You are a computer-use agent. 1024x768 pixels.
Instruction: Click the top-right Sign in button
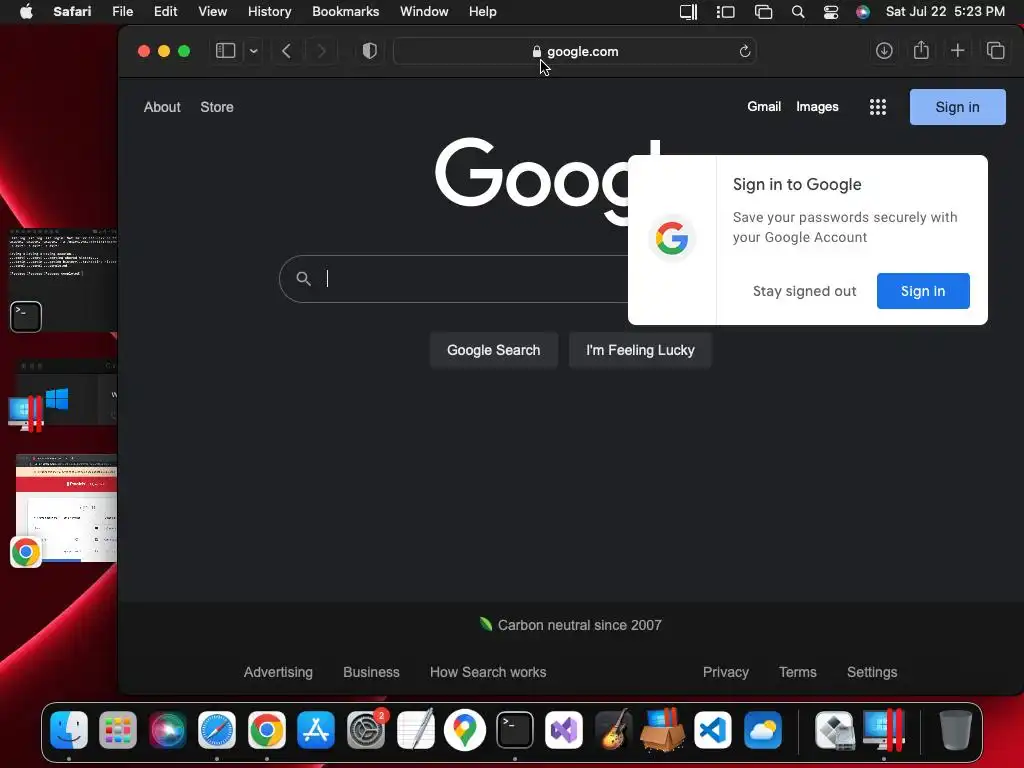point(957,107)
